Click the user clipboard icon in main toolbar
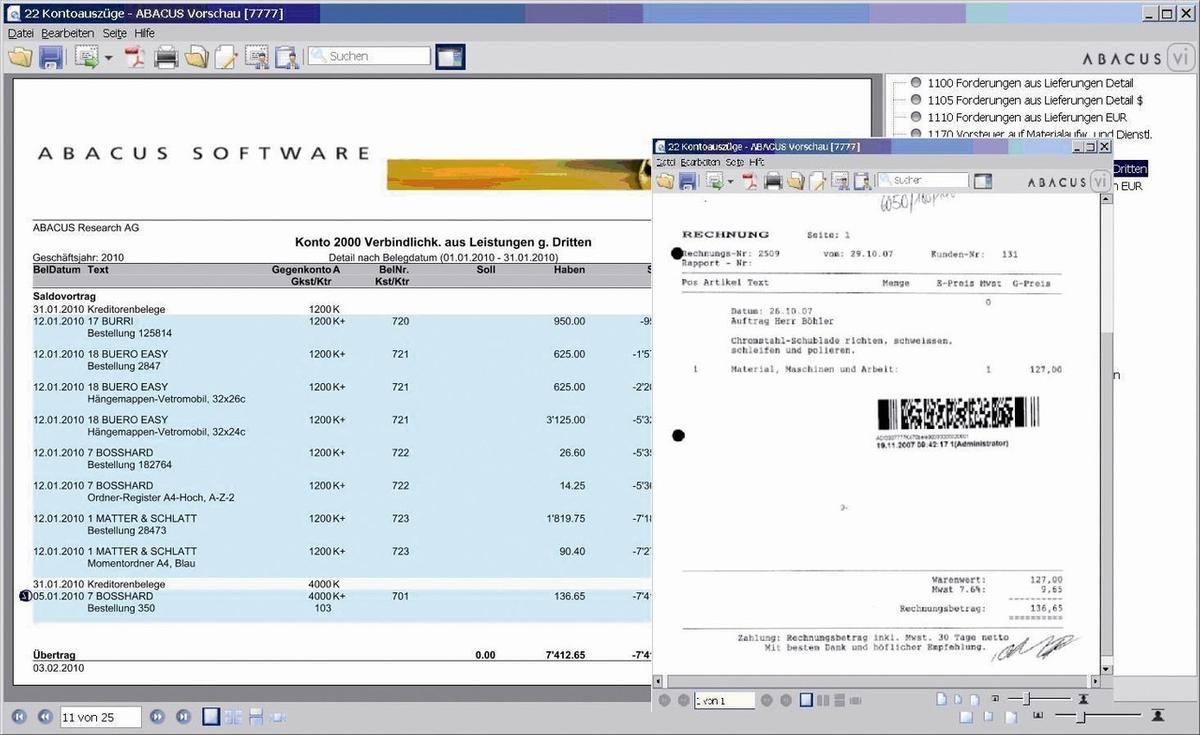Image resolution: width=1200 pixels, height=735 pixels. pos(288,57)
